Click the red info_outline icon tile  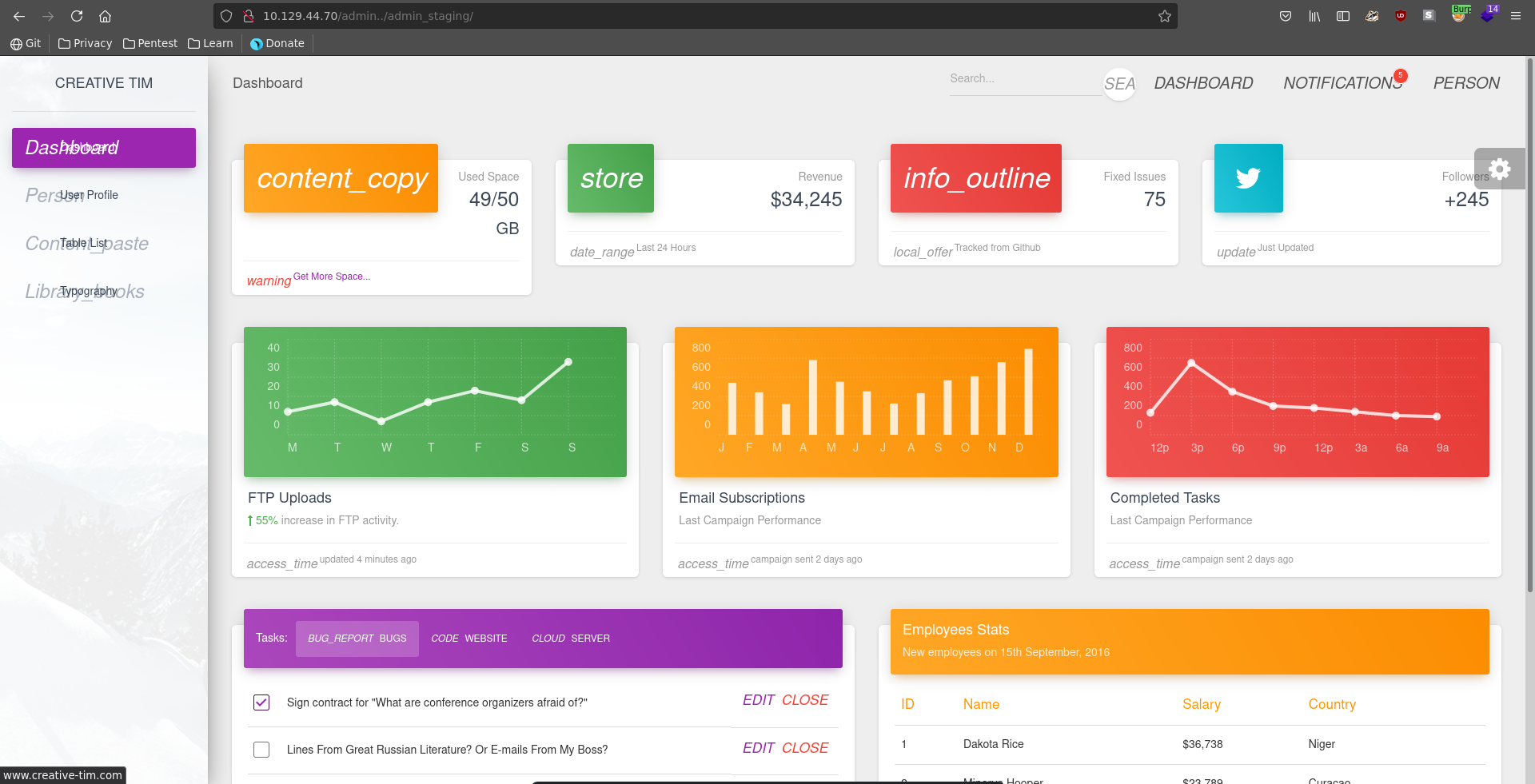[x=975, y=178]
